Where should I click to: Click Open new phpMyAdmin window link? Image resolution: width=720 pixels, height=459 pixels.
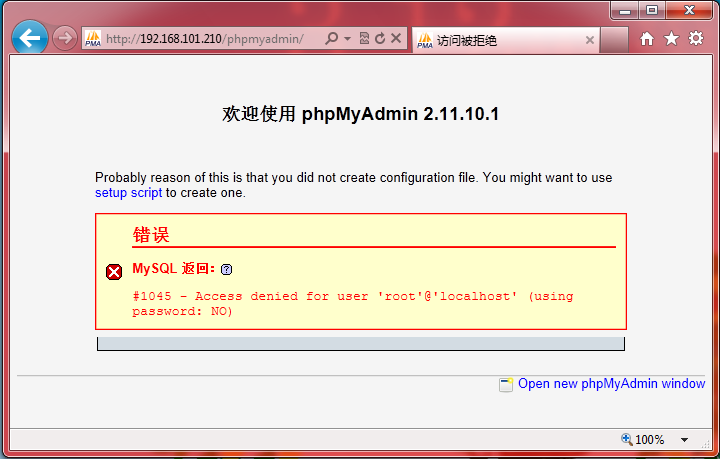pos(612,384)
